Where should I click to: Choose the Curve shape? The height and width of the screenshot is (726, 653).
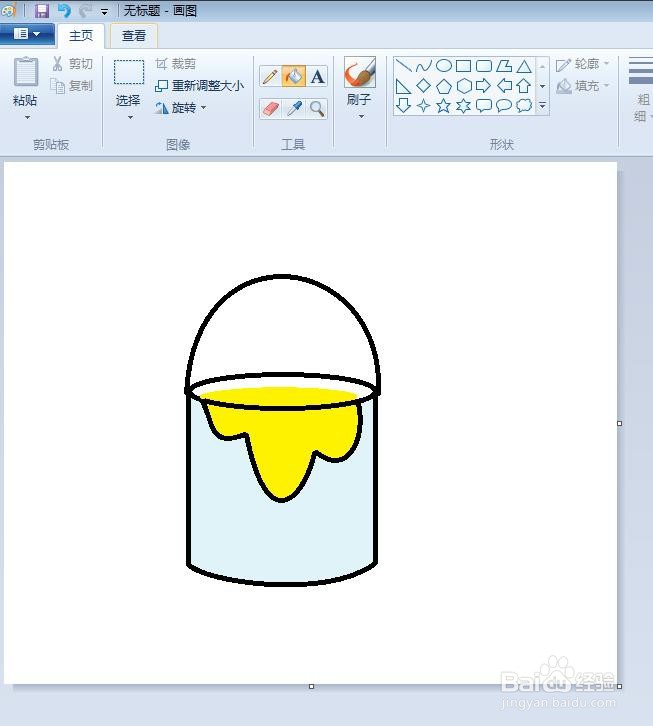coord(423,66)
